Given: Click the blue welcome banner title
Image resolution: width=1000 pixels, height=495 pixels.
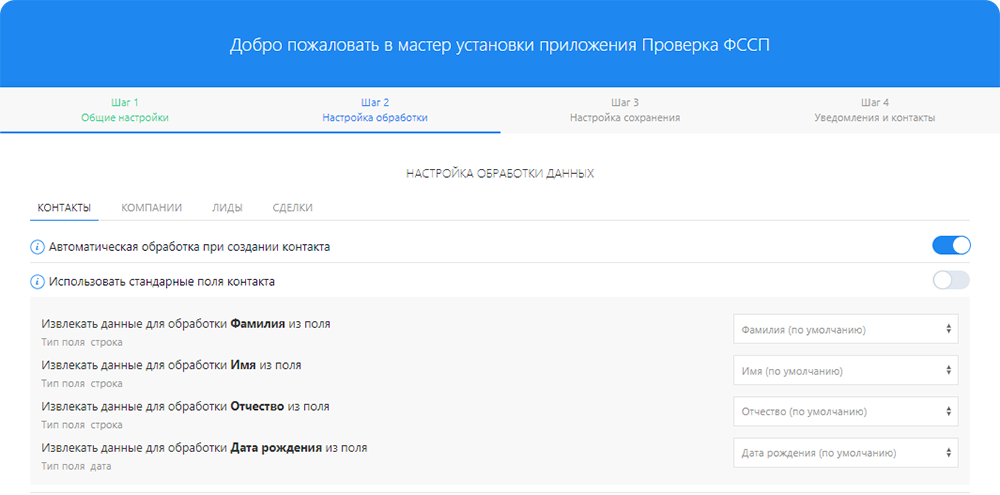Looking at the screenshot, I should tap(500, 45).
